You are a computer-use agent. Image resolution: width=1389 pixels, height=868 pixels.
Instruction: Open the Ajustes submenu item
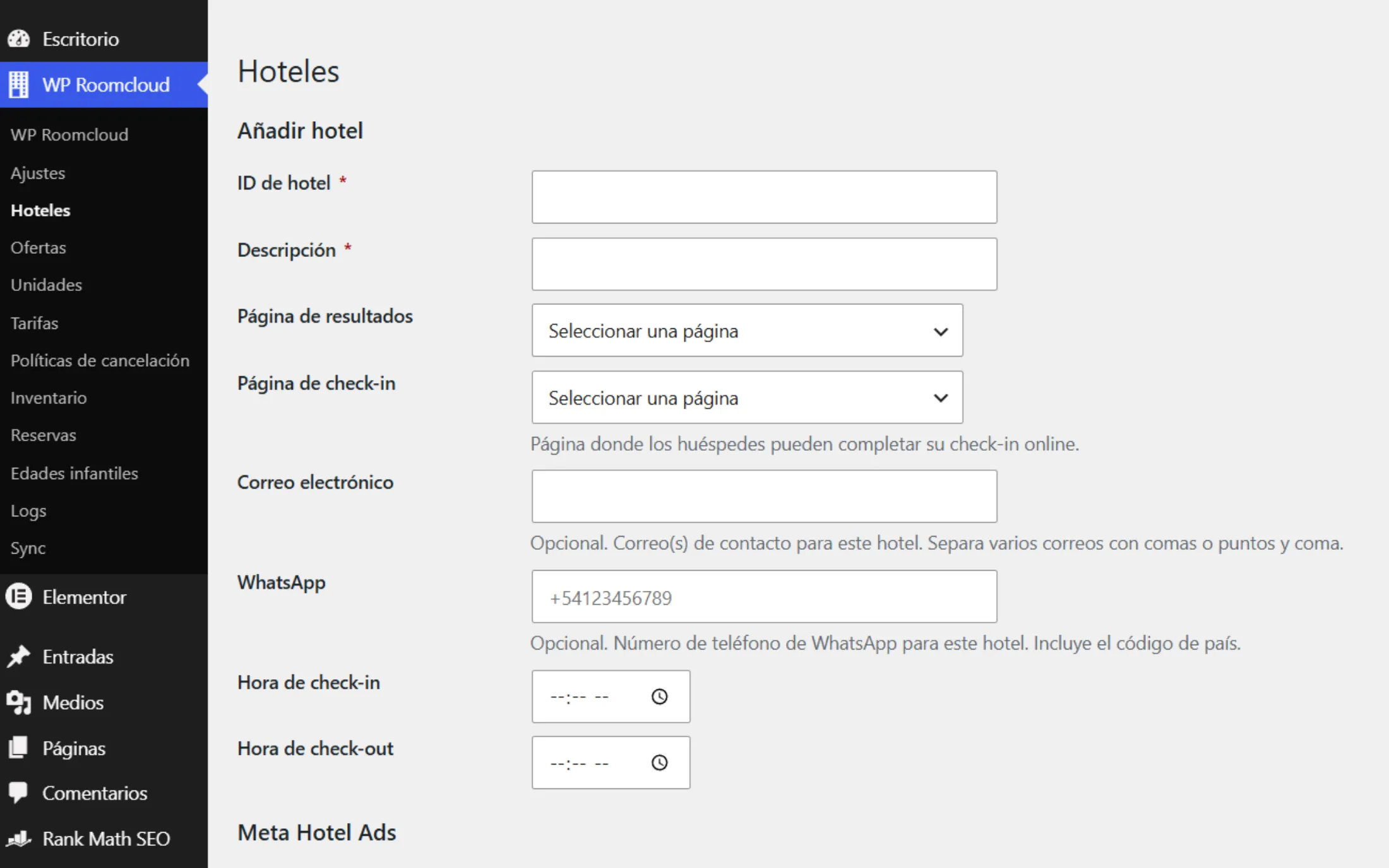coord(38,173)
